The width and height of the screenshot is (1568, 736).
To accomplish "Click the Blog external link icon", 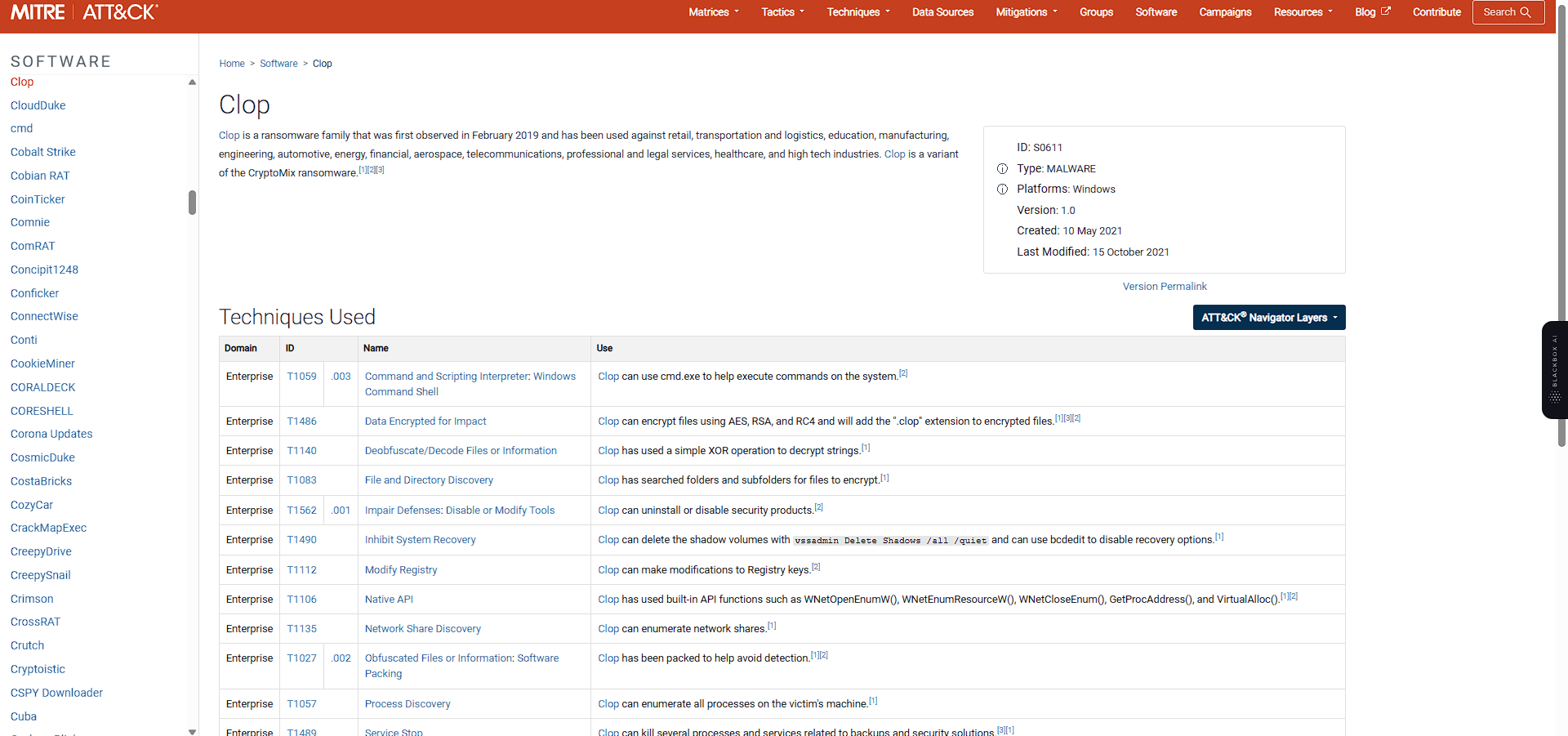I will click(1385, 11).
